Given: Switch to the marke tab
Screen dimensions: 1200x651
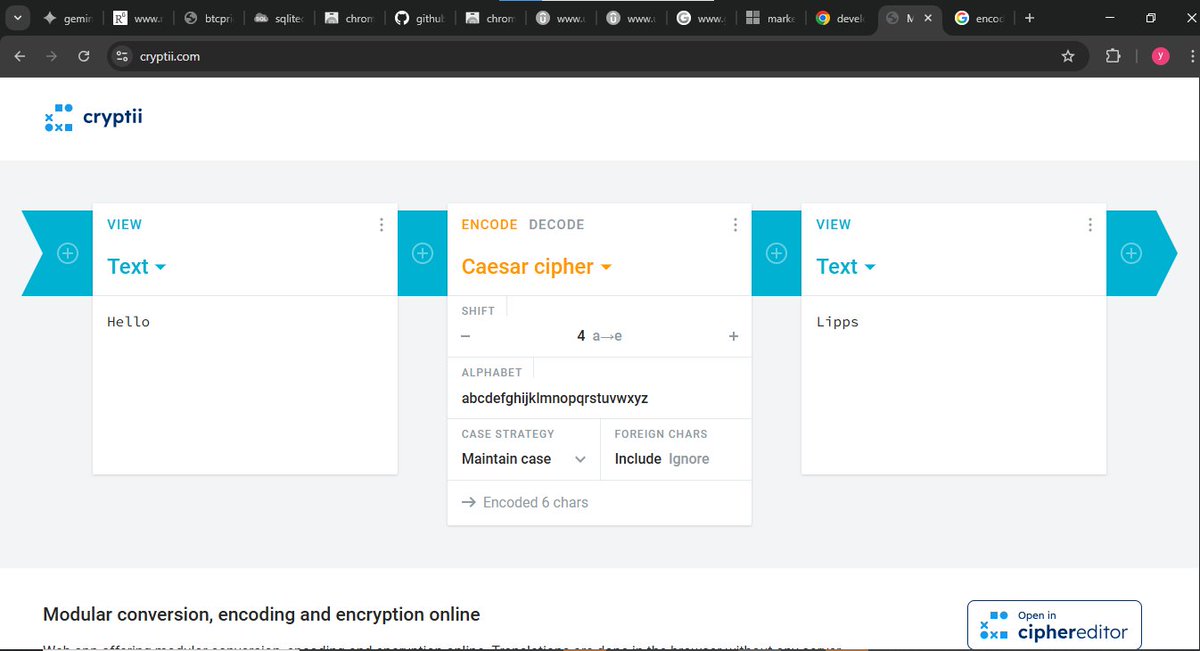Looking at the screenshot, I should pyautogui.click(x=769, y=18).
